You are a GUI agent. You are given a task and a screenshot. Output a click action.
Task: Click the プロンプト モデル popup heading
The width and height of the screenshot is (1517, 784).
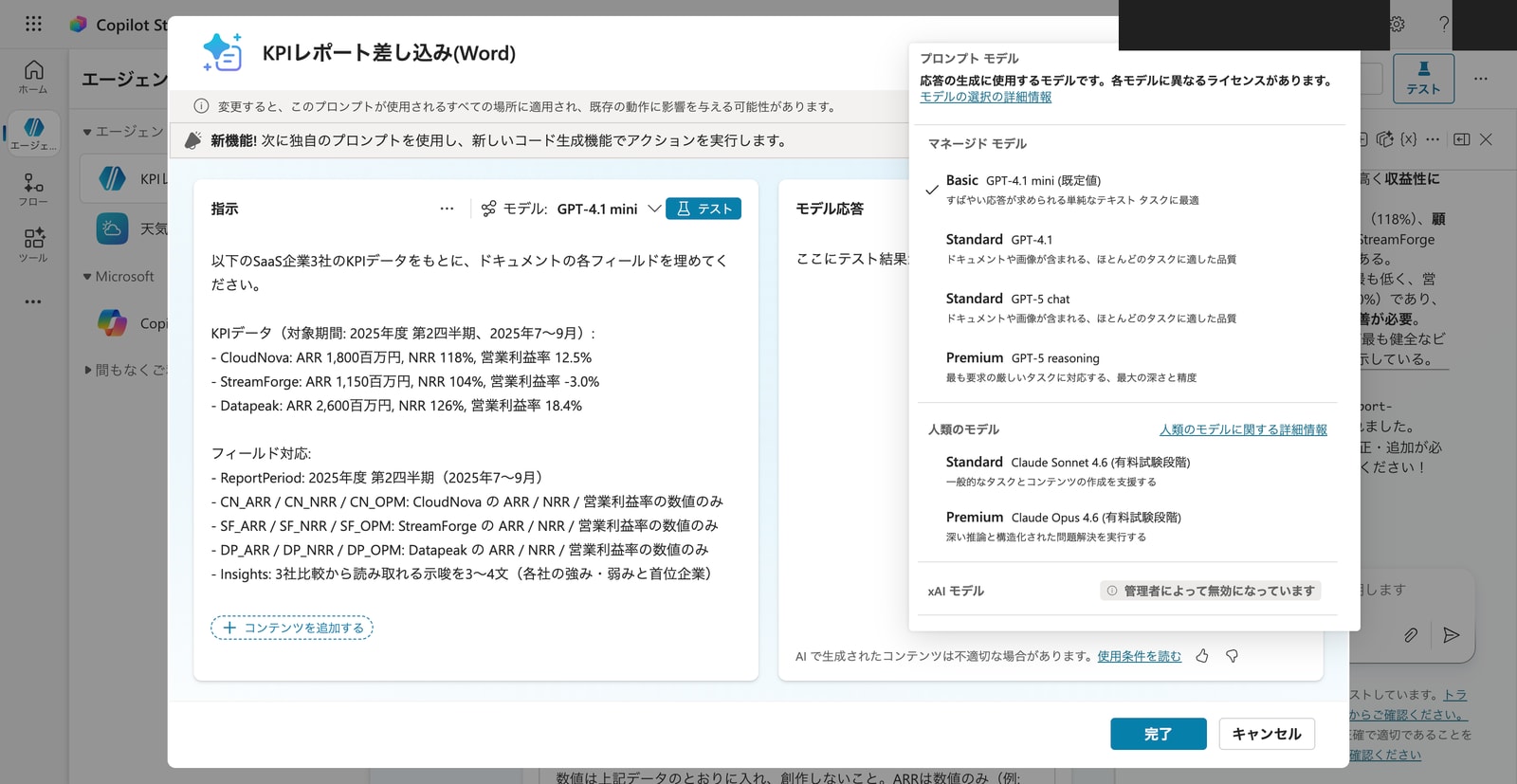point(969,59)
